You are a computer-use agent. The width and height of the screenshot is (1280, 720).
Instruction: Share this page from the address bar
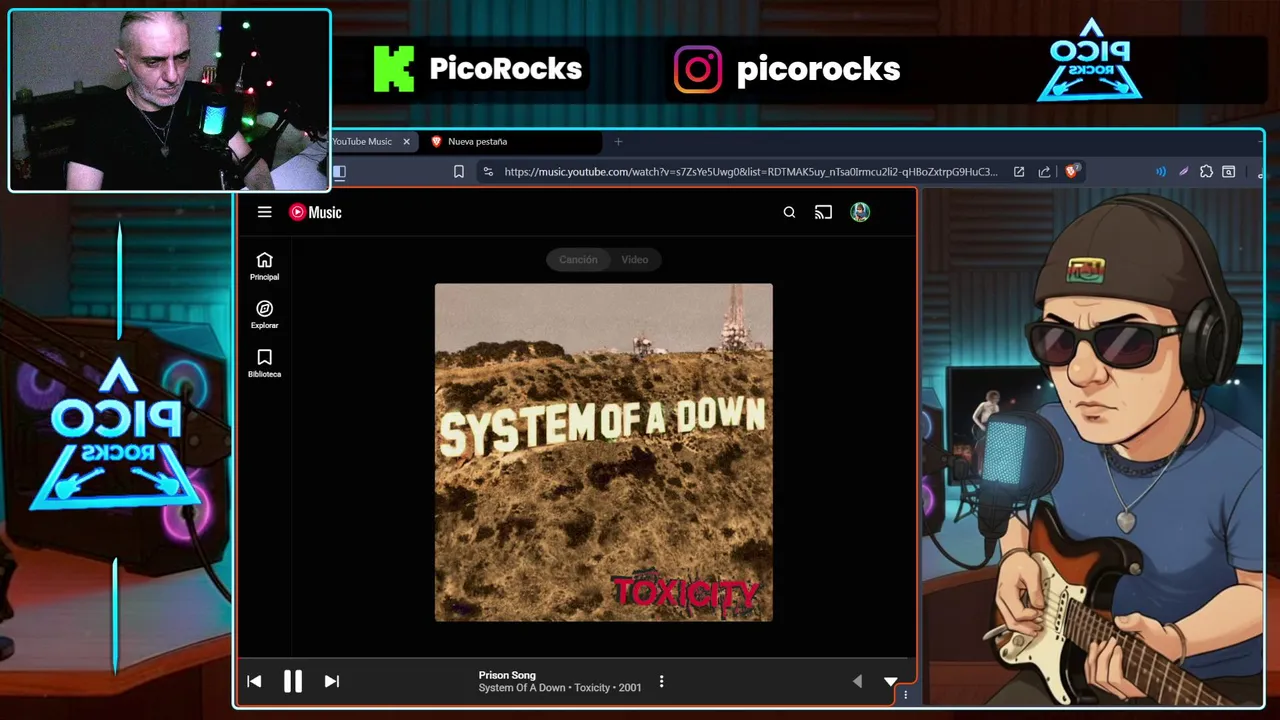[x=1045, y=172]
